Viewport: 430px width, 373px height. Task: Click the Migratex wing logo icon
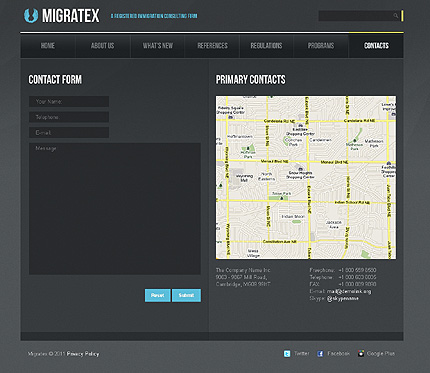31,16
